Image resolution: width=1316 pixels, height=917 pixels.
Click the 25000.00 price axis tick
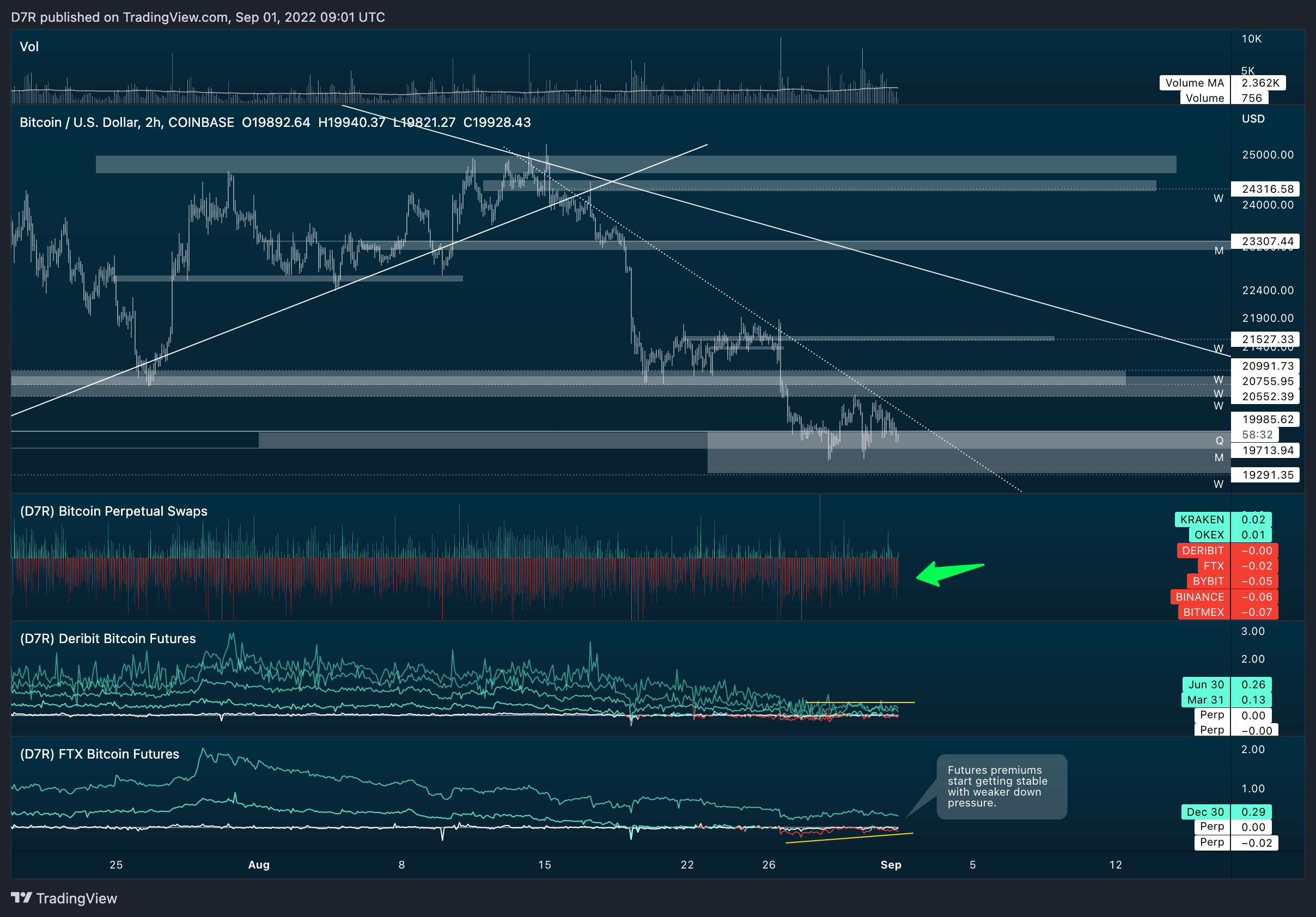click(1268, 155)
